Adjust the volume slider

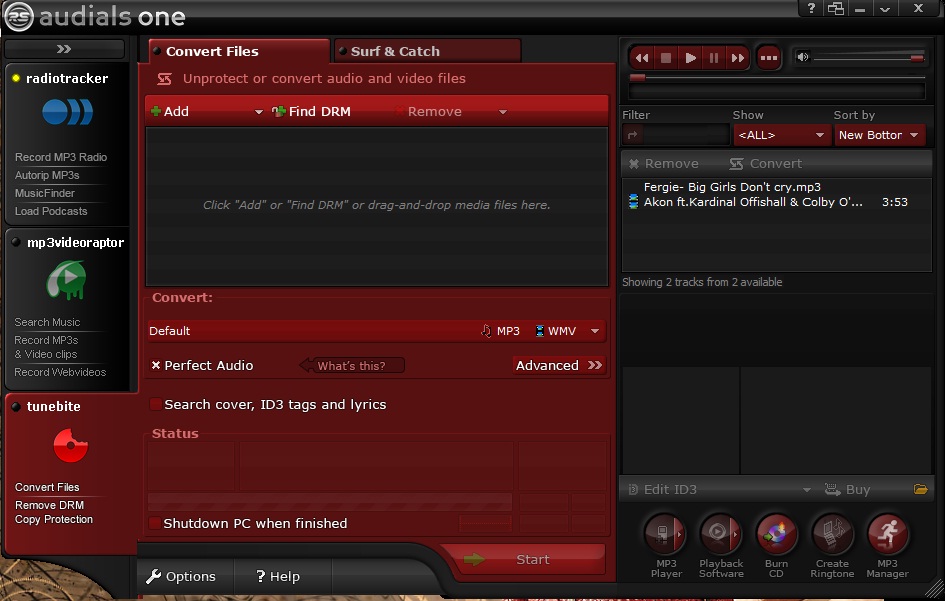(868, 57)
